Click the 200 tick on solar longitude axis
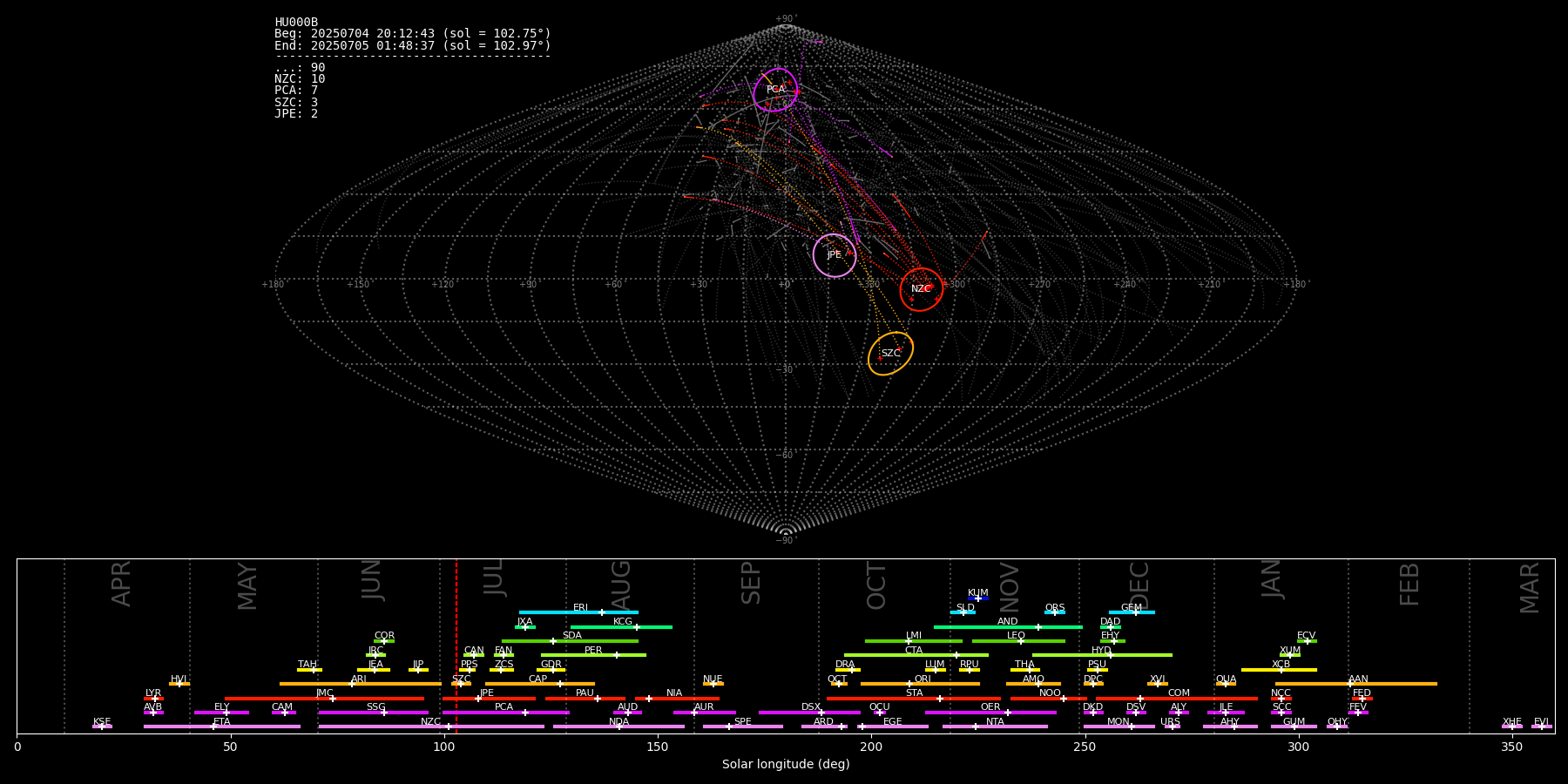Image resolution: width=1568 pixels, height=784 pixels. tap(871, 747)
